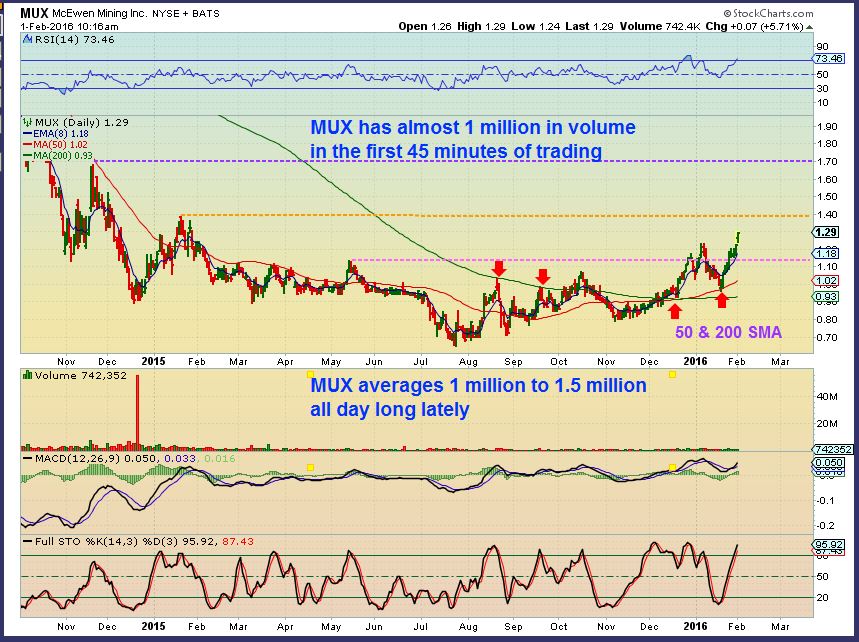Click the MUX ticker symbol in the title
This screenshot has height=642, width=859.
point(35,13)
